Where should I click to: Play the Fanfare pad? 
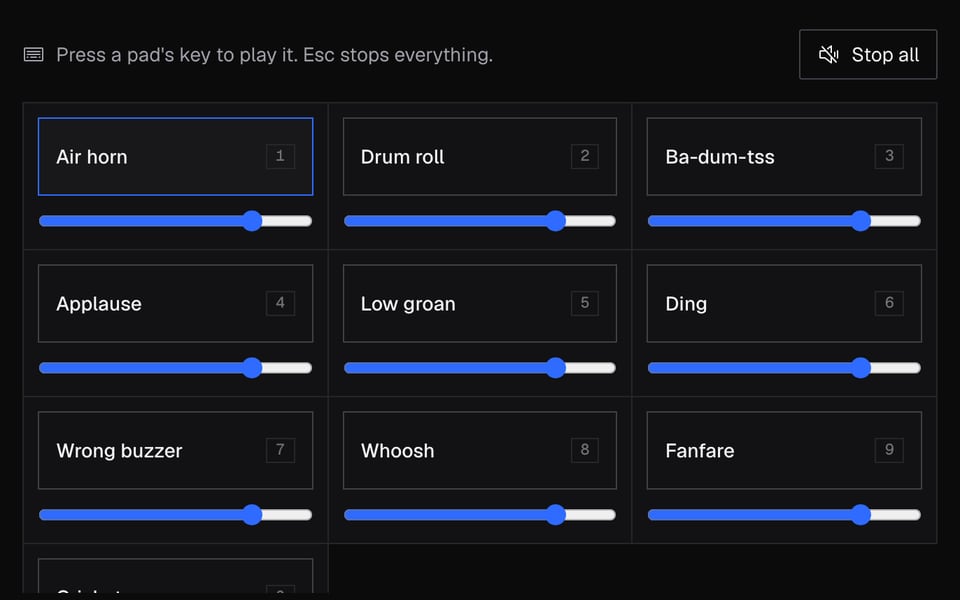coord(784,451)
